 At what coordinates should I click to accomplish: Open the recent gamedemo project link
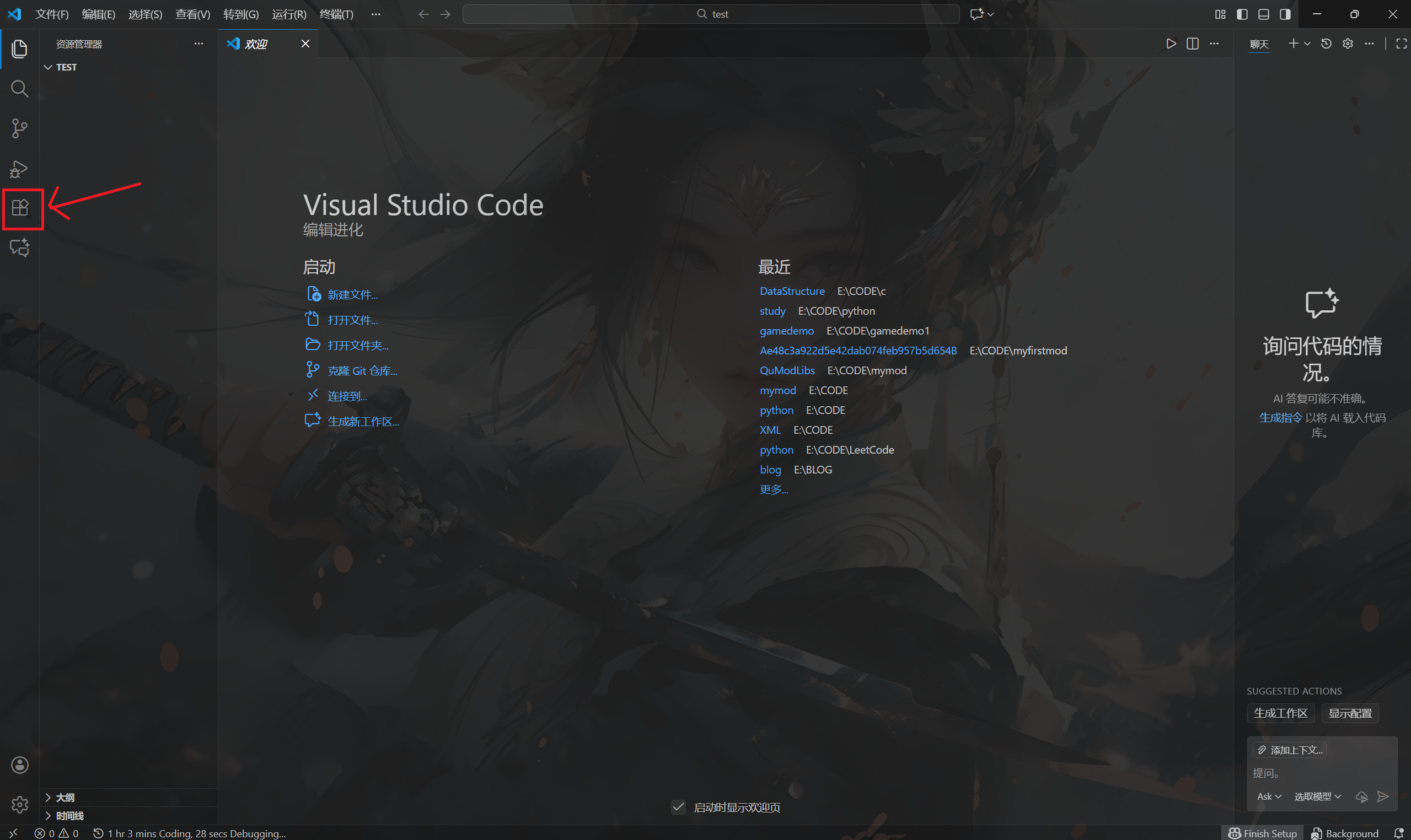click(786, 331)
